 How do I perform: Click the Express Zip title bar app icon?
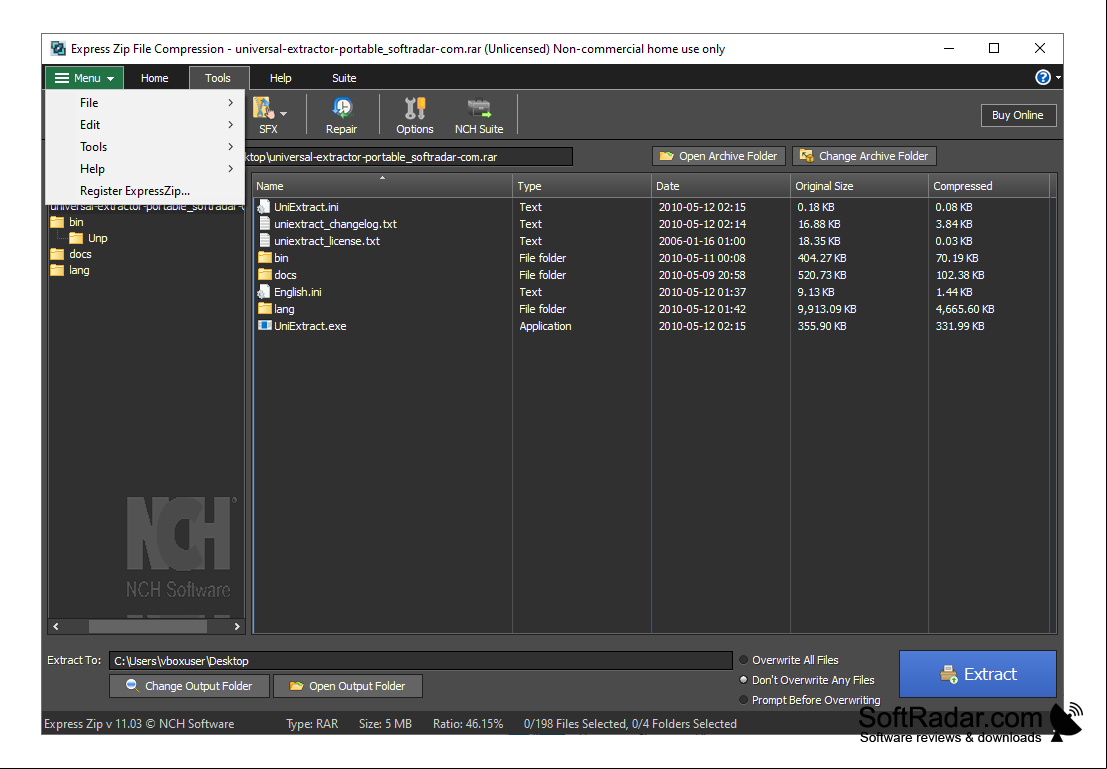click(x=59, y=49)
